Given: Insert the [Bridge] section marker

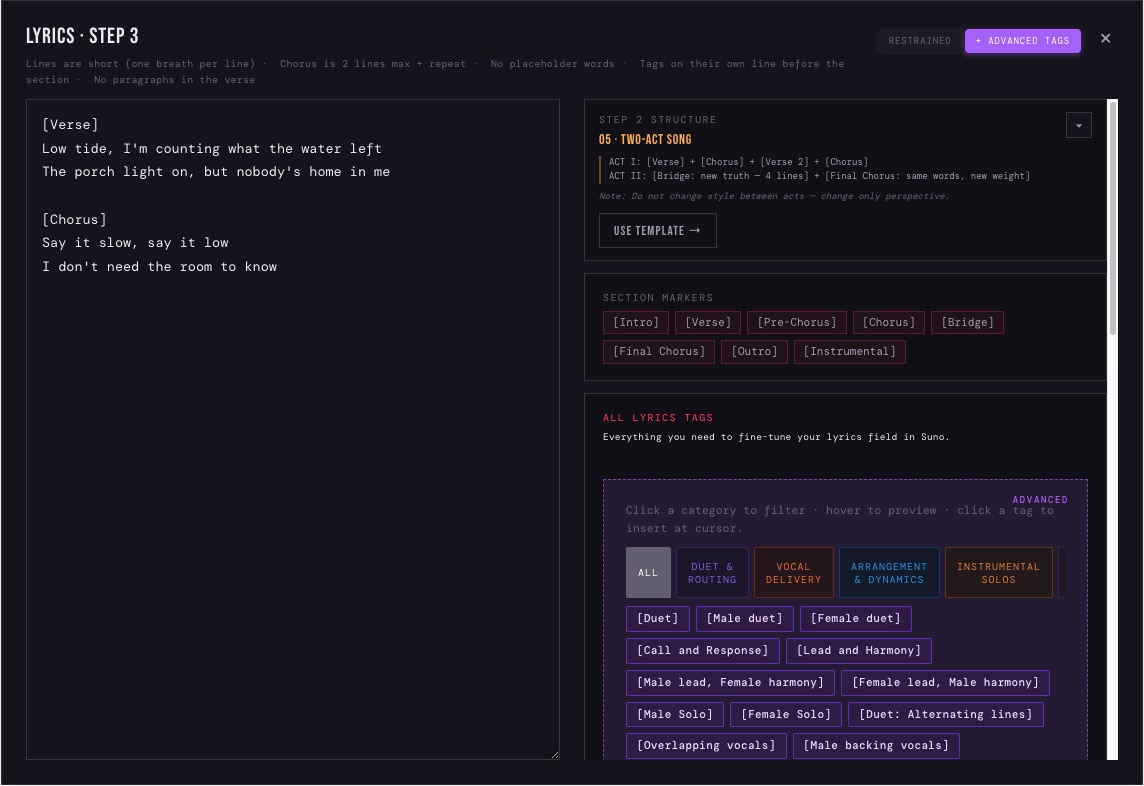Looking at the screenshot, I should 967,323.
